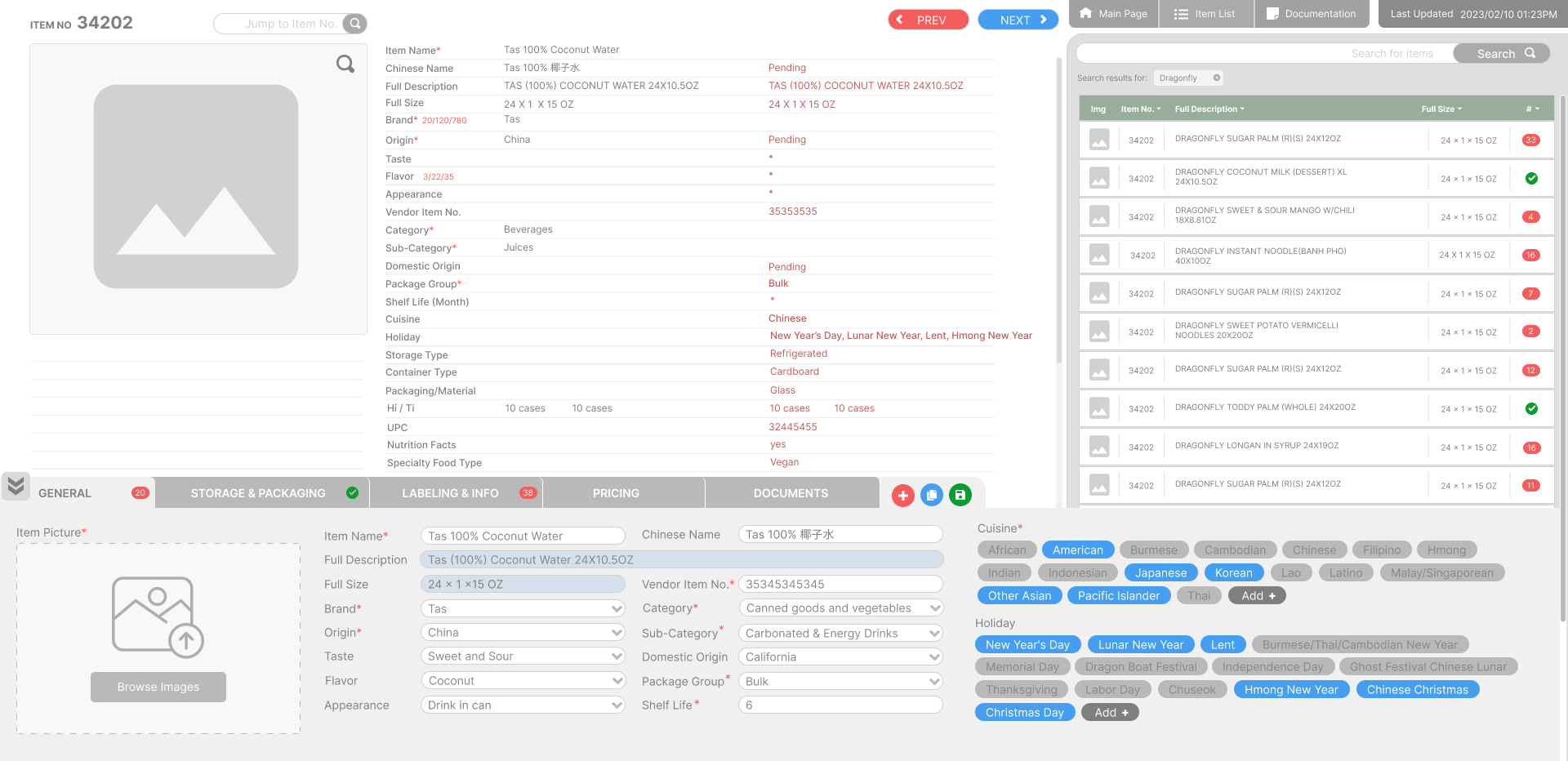Enable the Chinese cuisine tag
Screen dimensions: 1568x761
tap(1314, 550)
